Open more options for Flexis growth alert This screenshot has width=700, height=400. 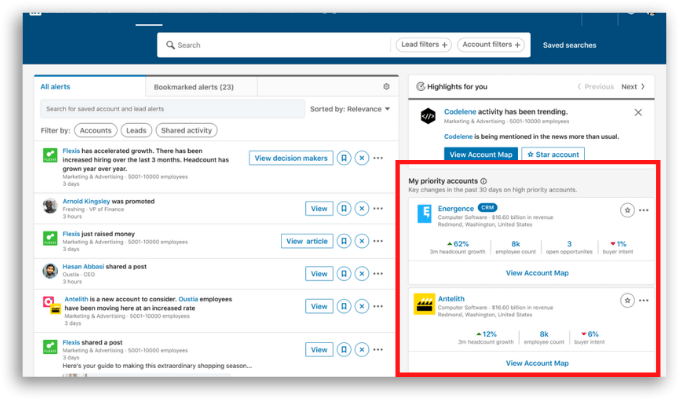pos(378,158)
